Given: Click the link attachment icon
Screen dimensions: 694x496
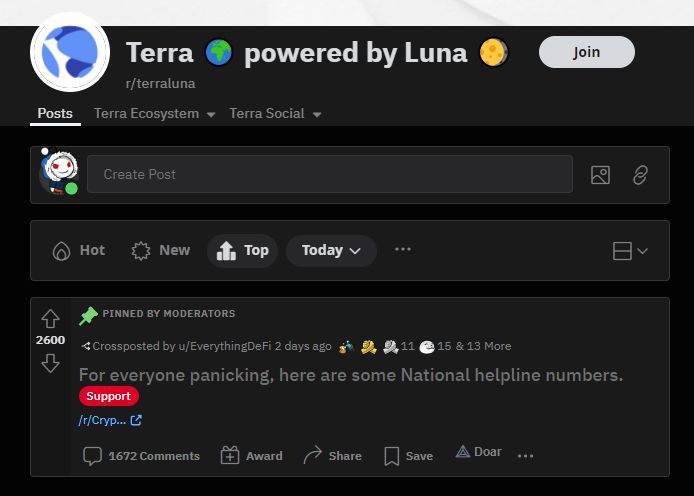Looking at the screenshot, I should pyautogui.click(x=640, y=175).
